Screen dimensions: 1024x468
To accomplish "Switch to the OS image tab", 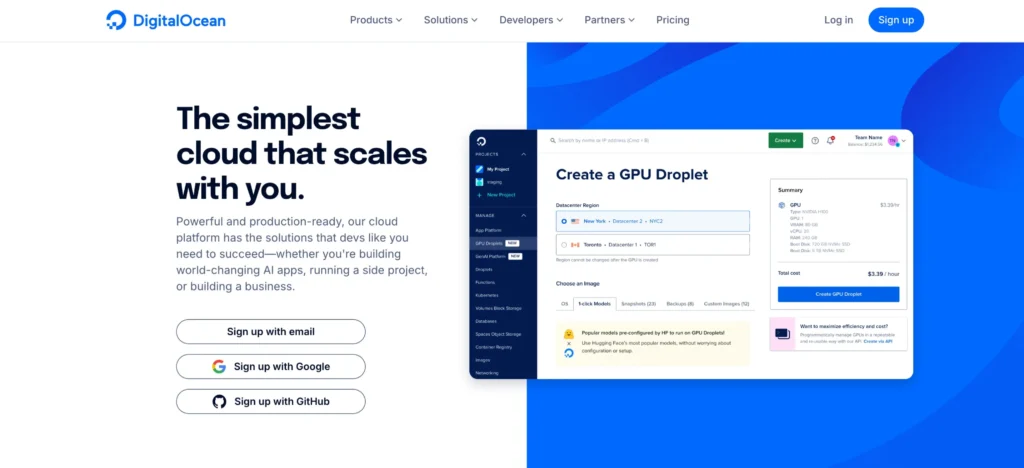I will (x=565, y=304).
